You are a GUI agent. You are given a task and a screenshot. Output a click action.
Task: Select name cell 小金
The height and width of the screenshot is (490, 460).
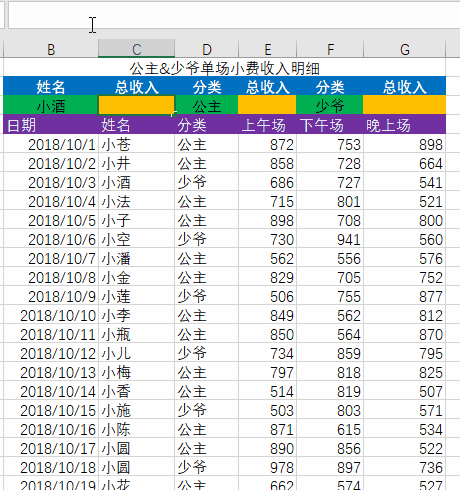coord(136,276)
